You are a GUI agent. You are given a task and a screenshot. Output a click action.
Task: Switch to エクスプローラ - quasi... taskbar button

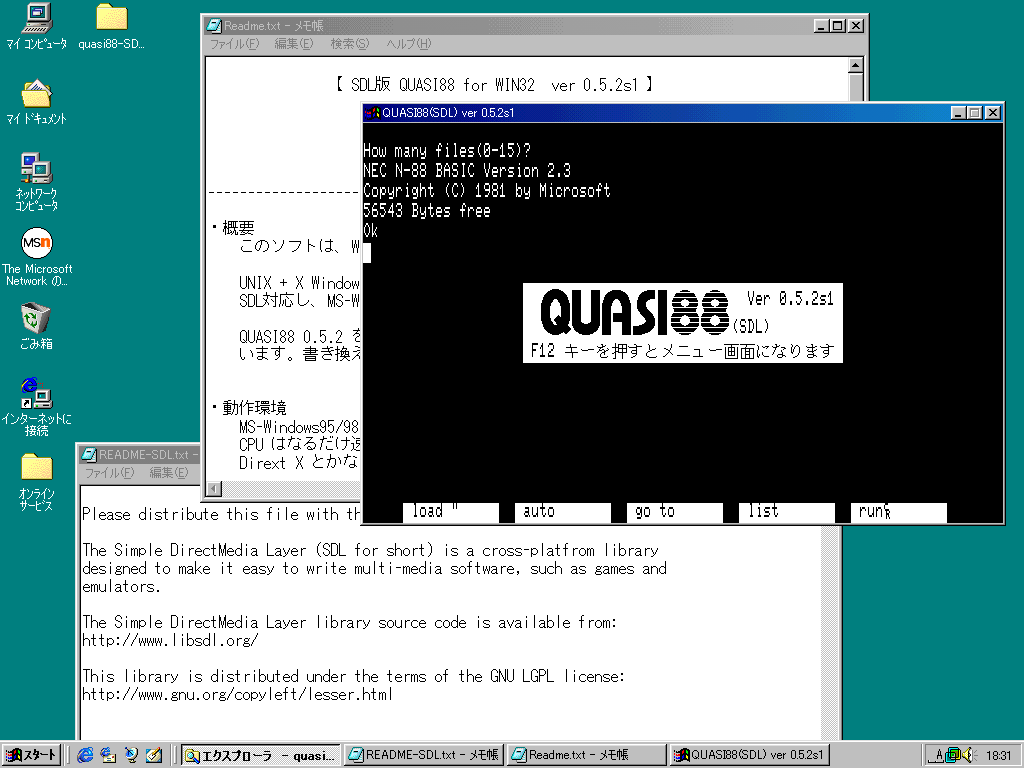tap(261, 755)
